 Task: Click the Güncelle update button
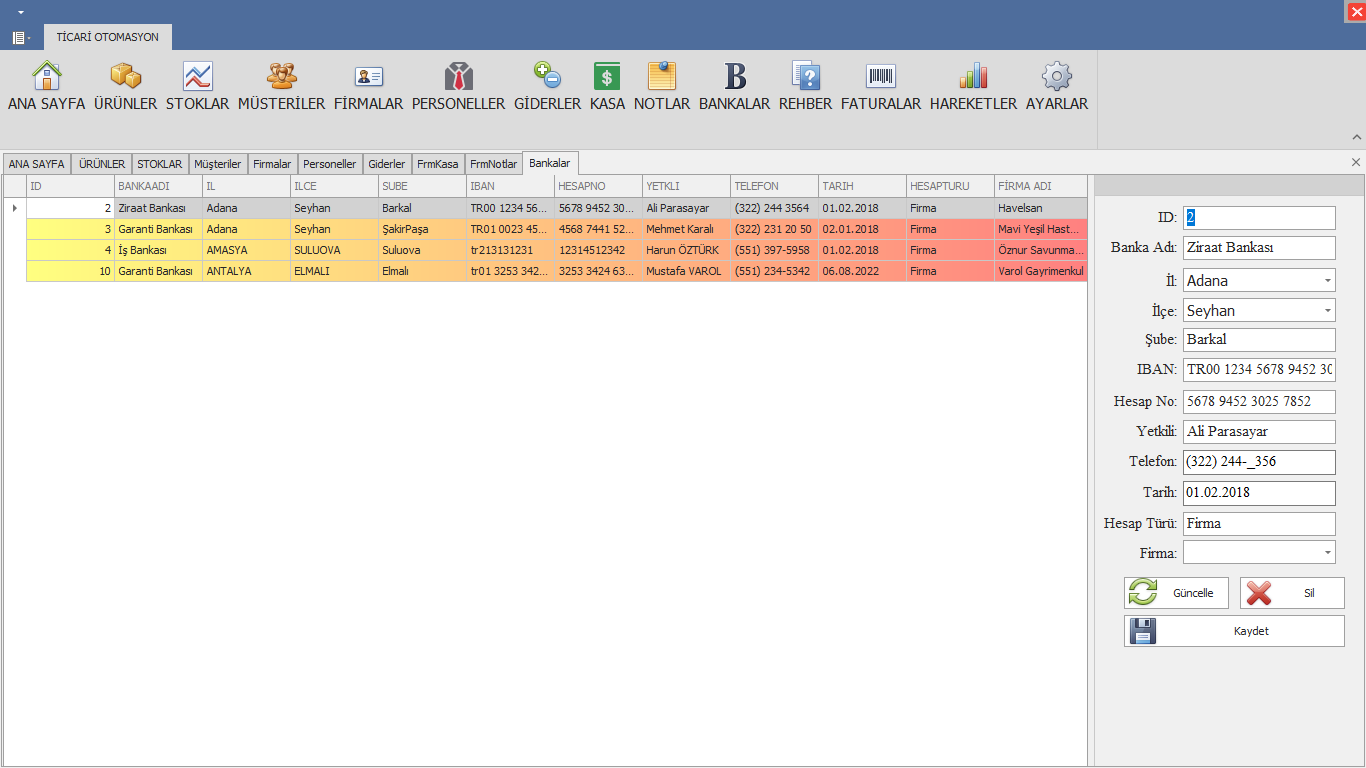(1176, 593)
